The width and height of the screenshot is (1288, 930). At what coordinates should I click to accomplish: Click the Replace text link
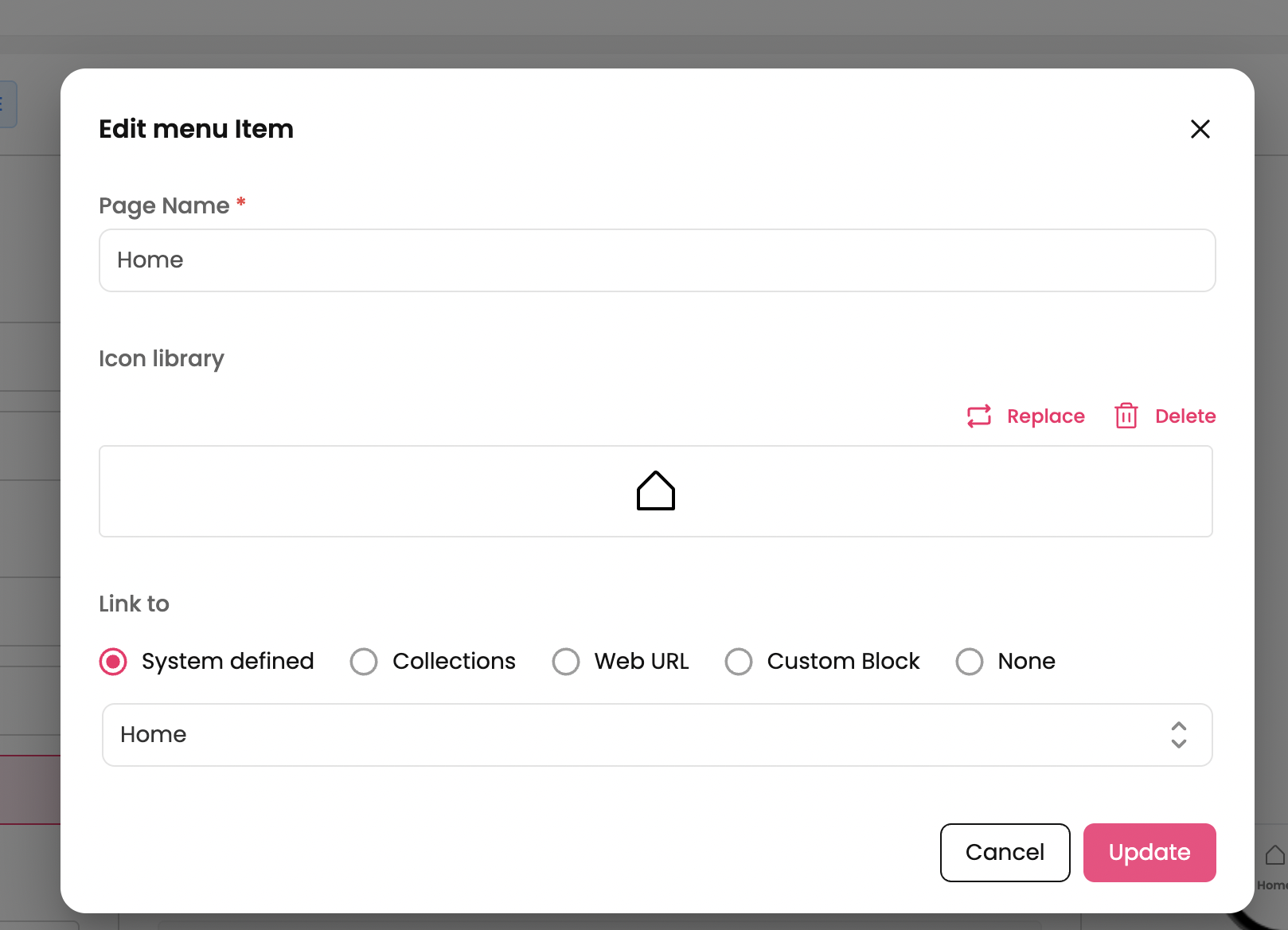pyautogui.click(x=1045, y=416)
